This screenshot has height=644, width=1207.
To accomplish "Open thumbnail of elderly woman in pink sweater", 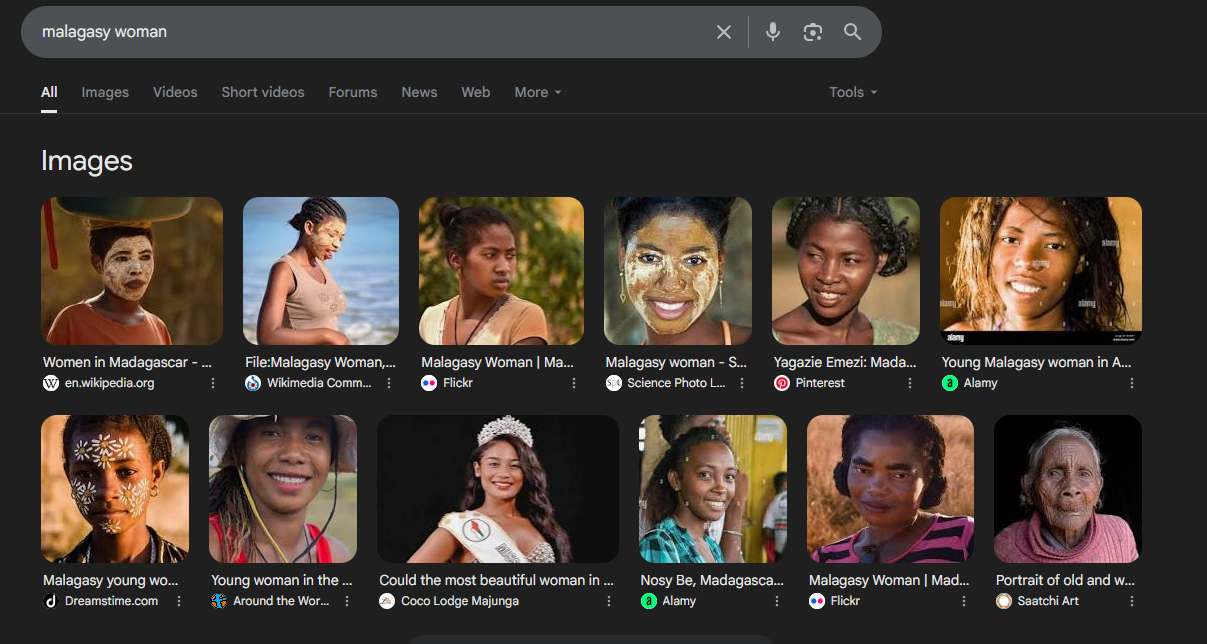I will pos(1068,489).
